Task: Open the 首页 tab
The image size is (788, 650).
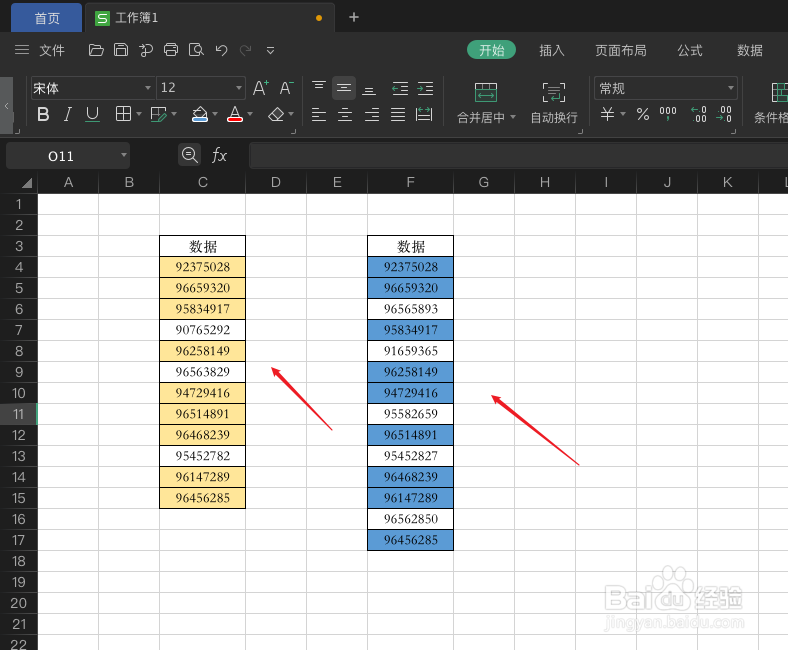Action: [x=47, y=18]
